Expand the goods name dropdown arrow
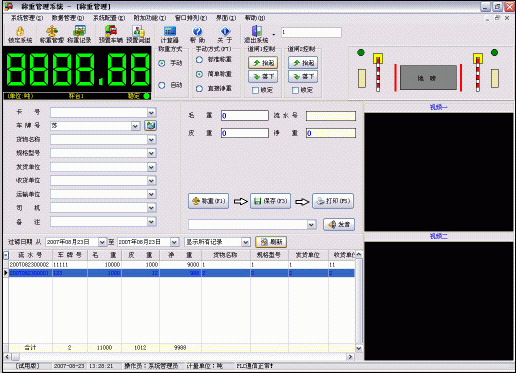516x373 pixels. tap(151, 140)
